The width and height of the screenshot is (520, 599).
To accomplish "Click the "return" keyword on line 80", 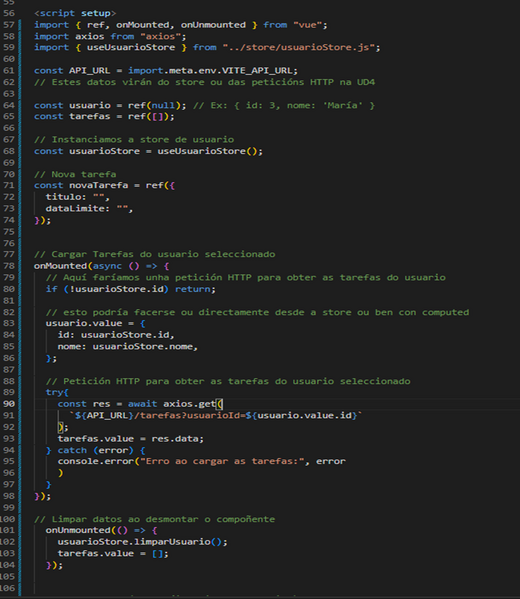I will pos(193,289).
